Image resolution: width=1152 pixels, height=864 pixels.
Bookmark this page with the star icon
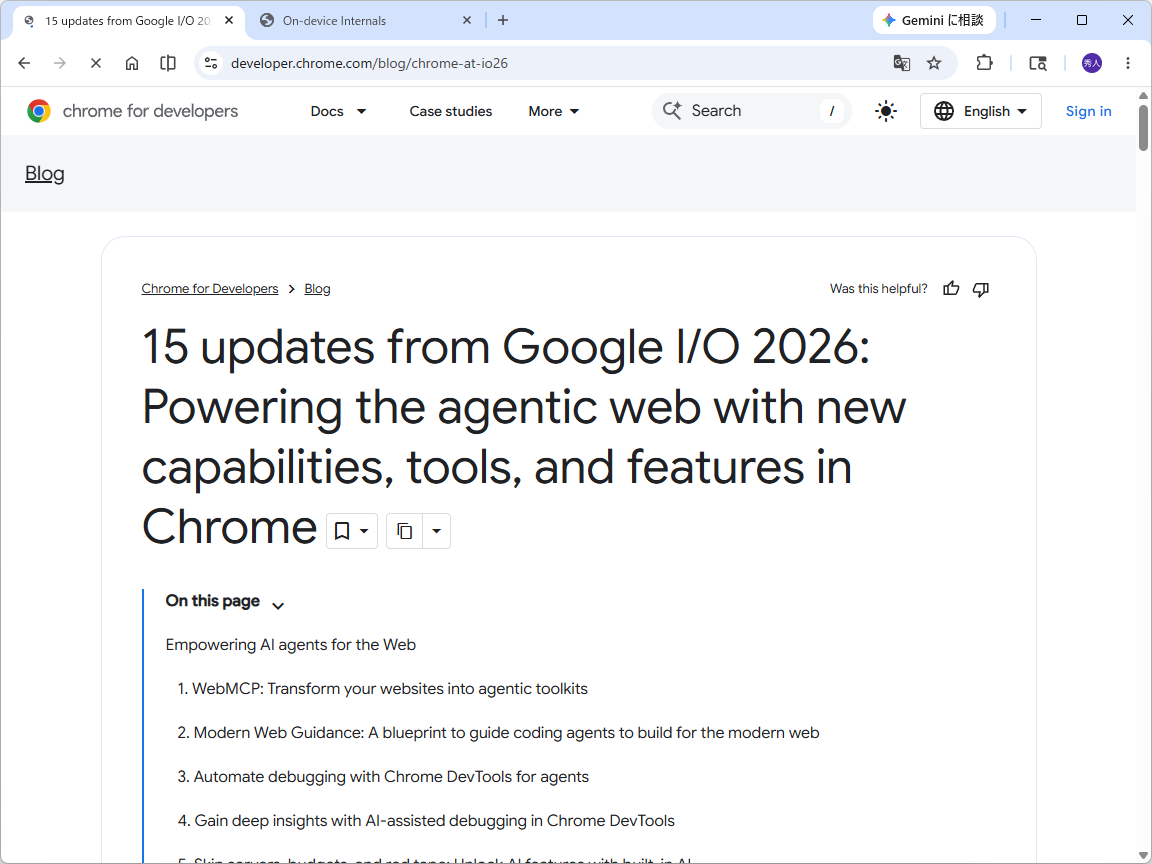coord(934,63)
